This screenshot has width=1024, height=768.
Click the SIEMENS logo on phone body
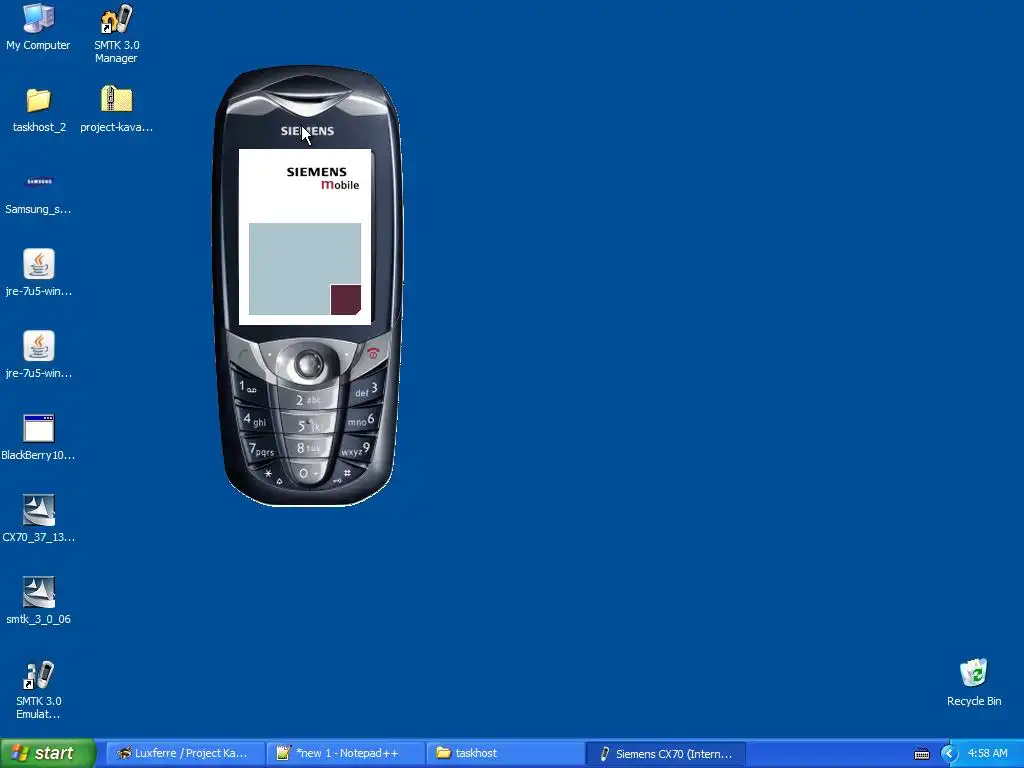point(308,131)
